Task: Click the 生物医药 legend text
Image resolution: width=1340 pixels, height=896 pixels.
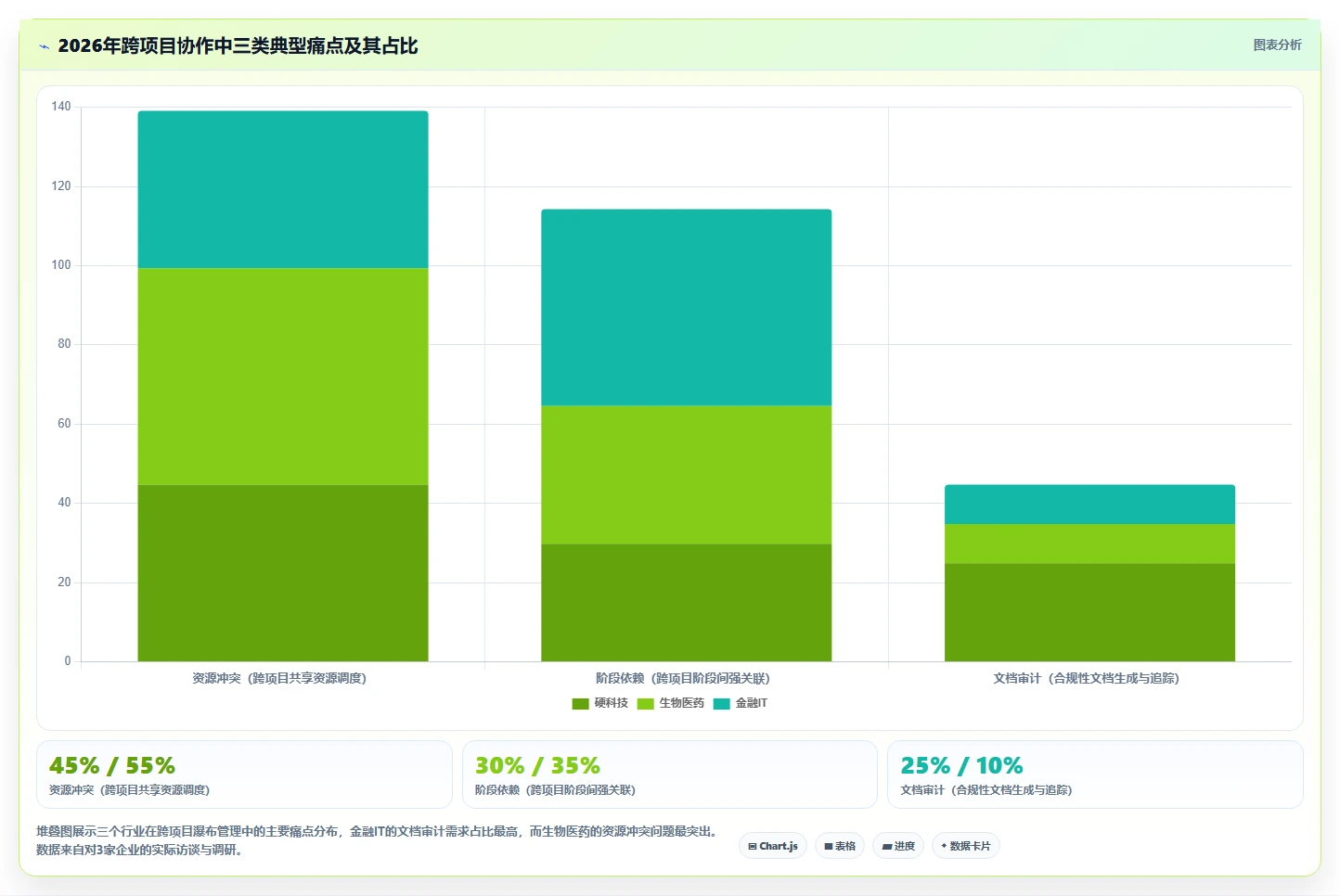Action: tap(682, 704)
